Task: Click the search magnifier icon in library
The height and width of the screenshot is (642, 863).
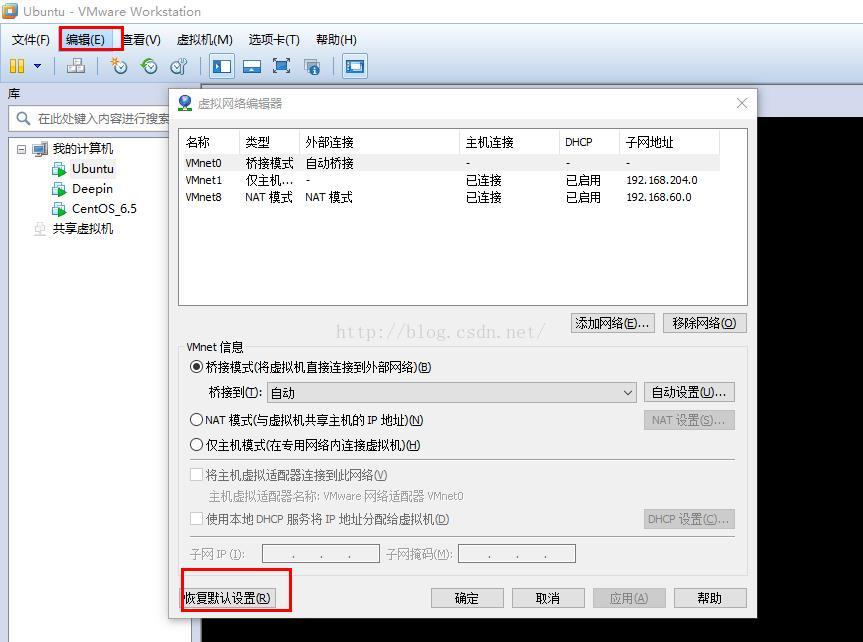Action: 23,118
